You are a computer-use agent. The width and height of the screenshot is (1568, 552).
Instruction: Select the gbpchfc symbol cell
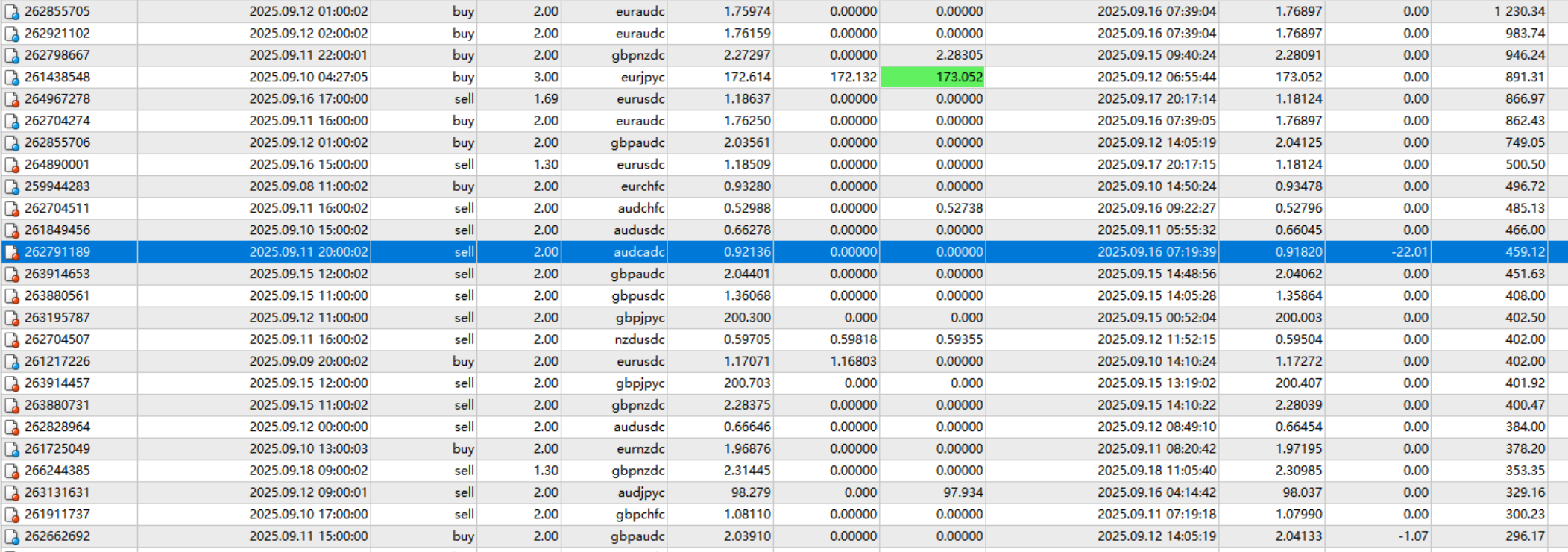coord(640,514)
